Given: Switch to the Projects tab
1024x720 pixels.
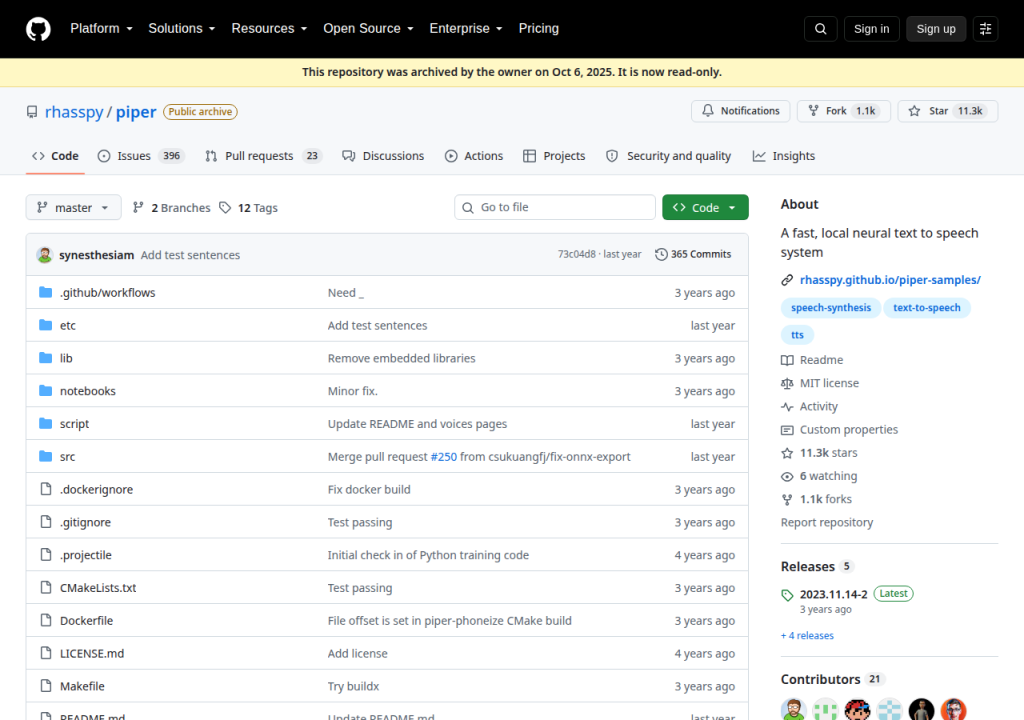Looking at the screenshot, I should (x=554, y=156).
